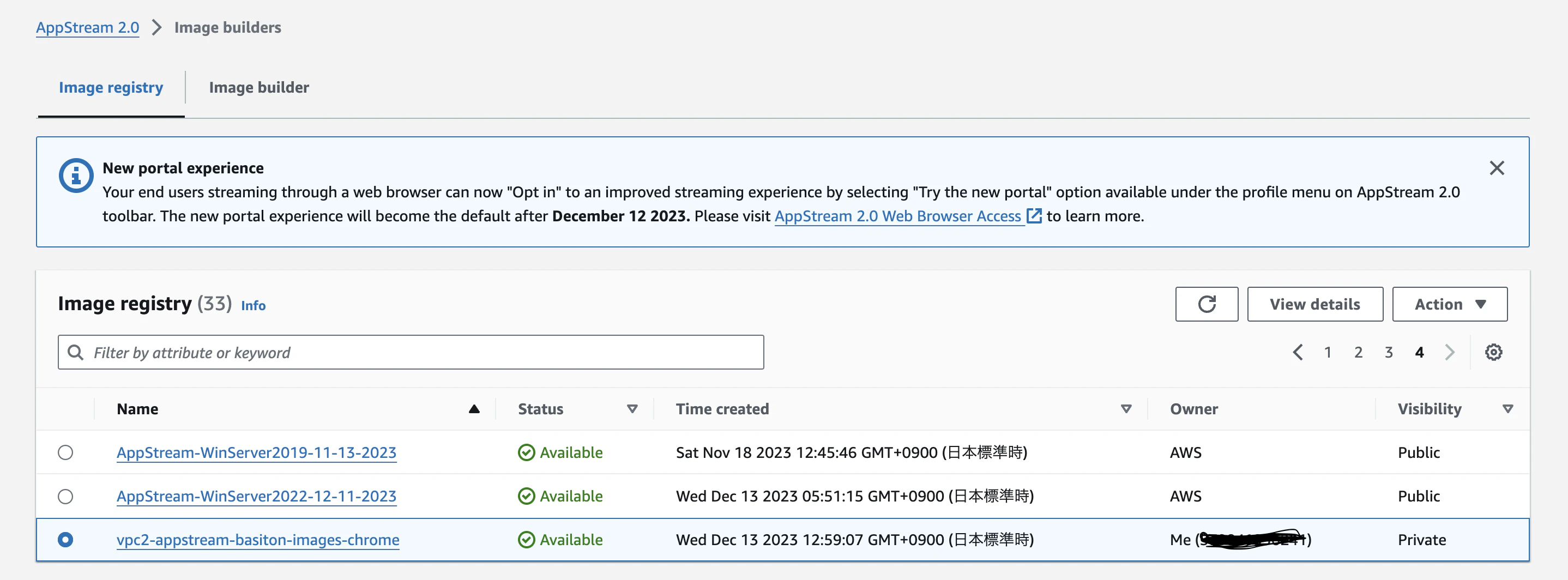The height and width of the screenshot is (580, 1568).
Task: Sort by Visibility column arrow
Action: pyautogui.click(x=1507, y=409)
